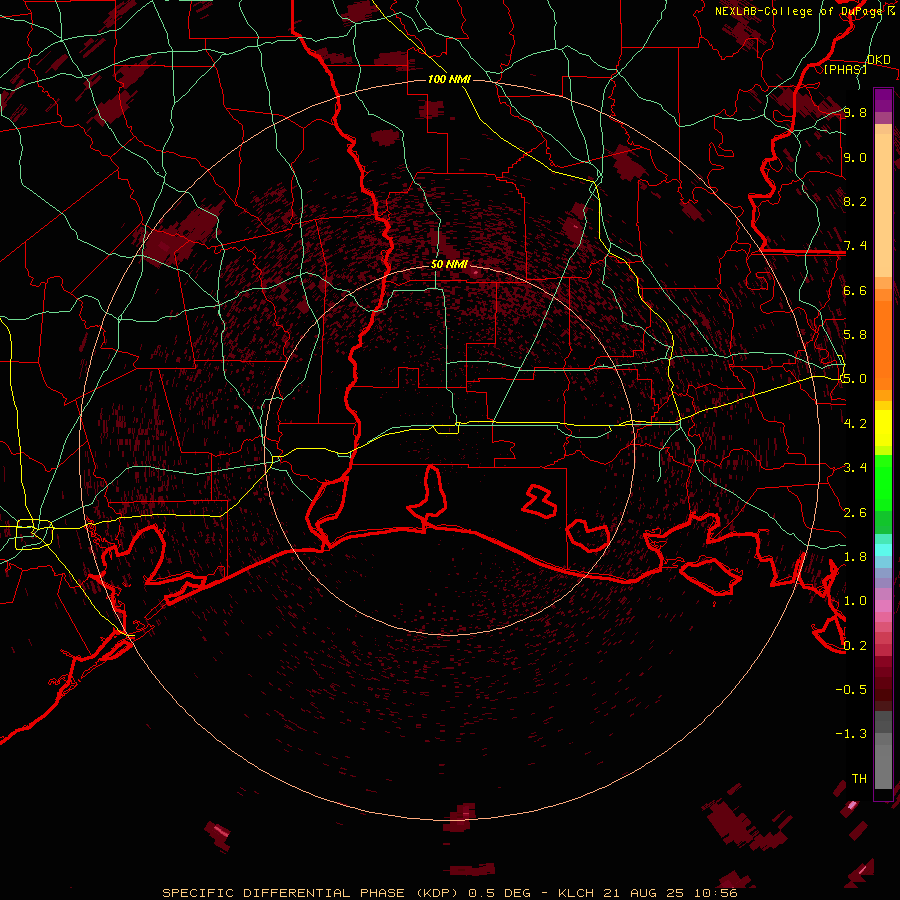Viewport: 900px width, 900px height.
Task: Pick the purple top segment of the color bar
Action: (x=883, y=100)
